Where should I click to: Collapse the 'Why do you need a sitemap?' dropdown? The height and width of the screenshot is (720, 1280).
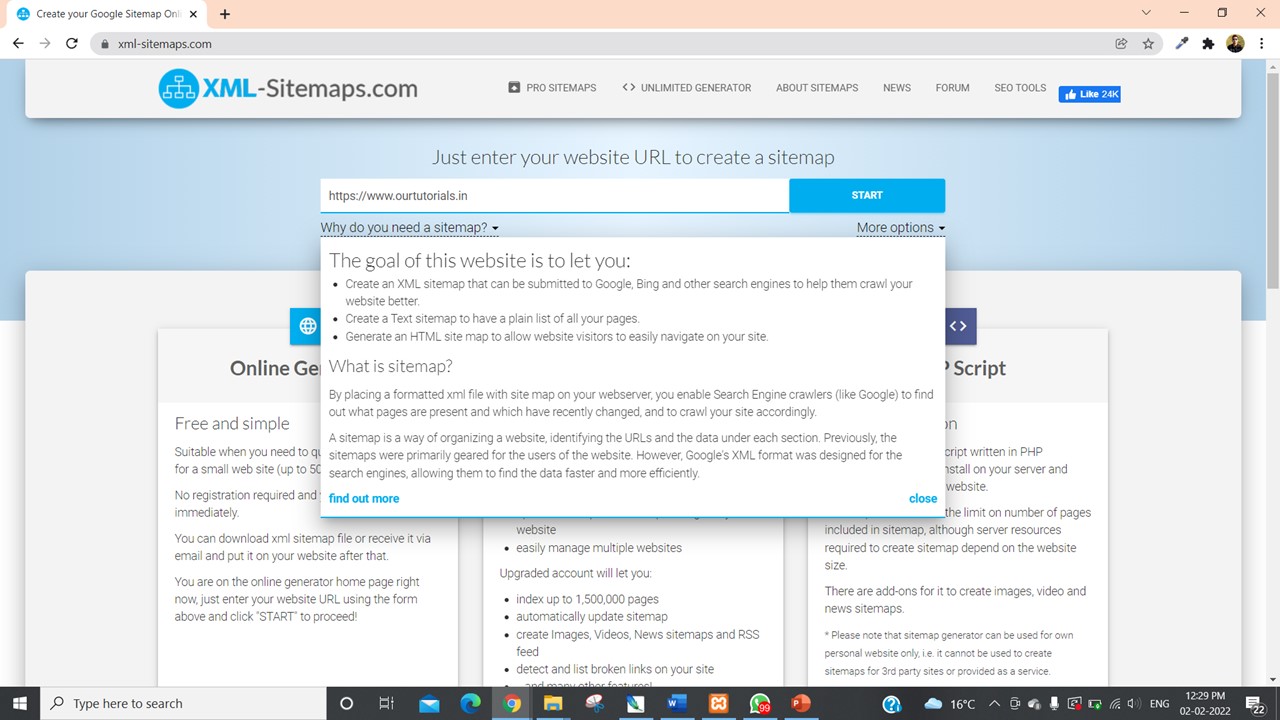pyautogui.click(x=409, y=227)
